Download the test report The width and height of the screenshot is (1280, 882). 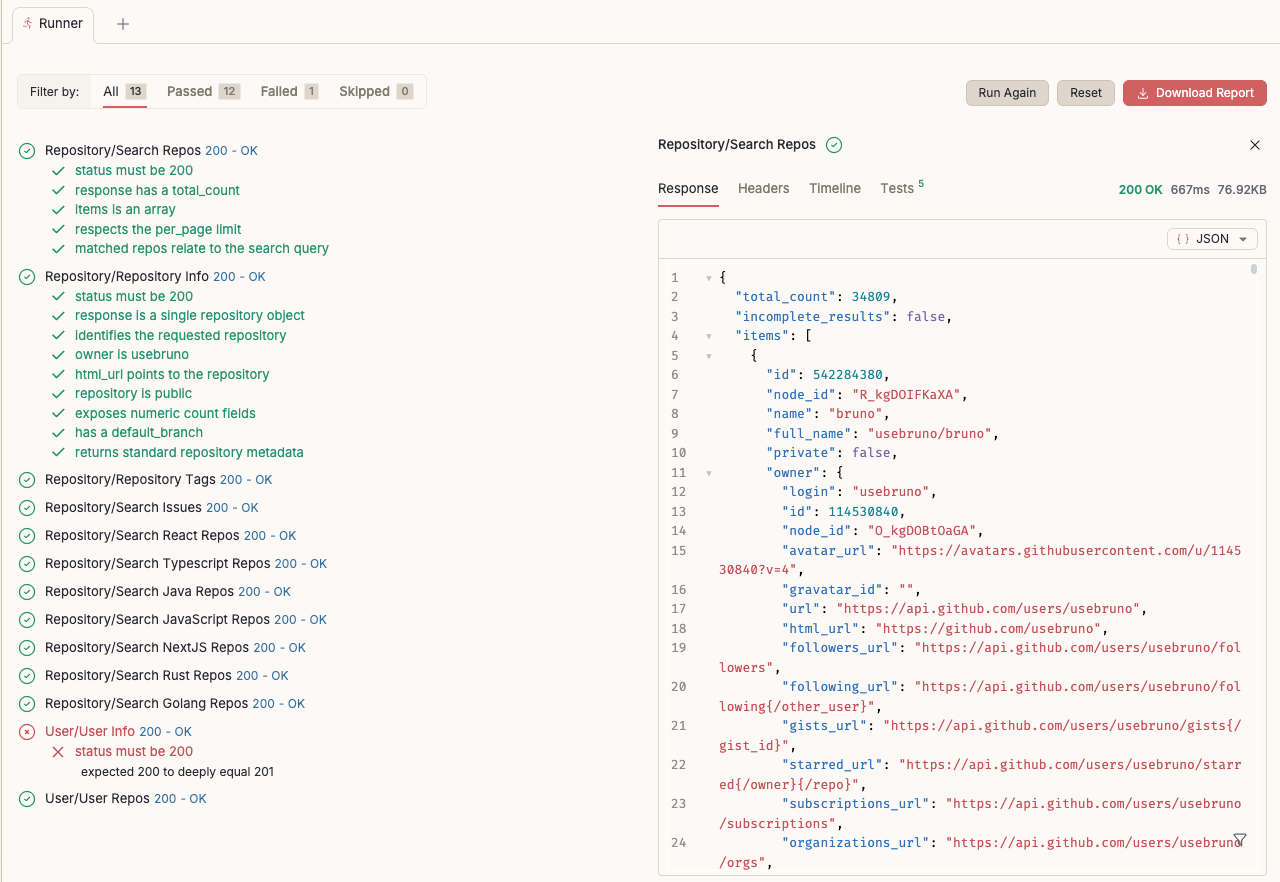(x=1195, y=92)
